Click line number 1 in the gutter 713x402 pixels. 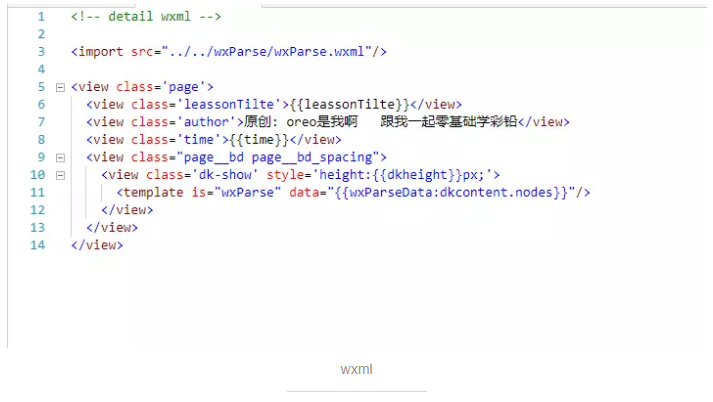(x=41, y=17)
